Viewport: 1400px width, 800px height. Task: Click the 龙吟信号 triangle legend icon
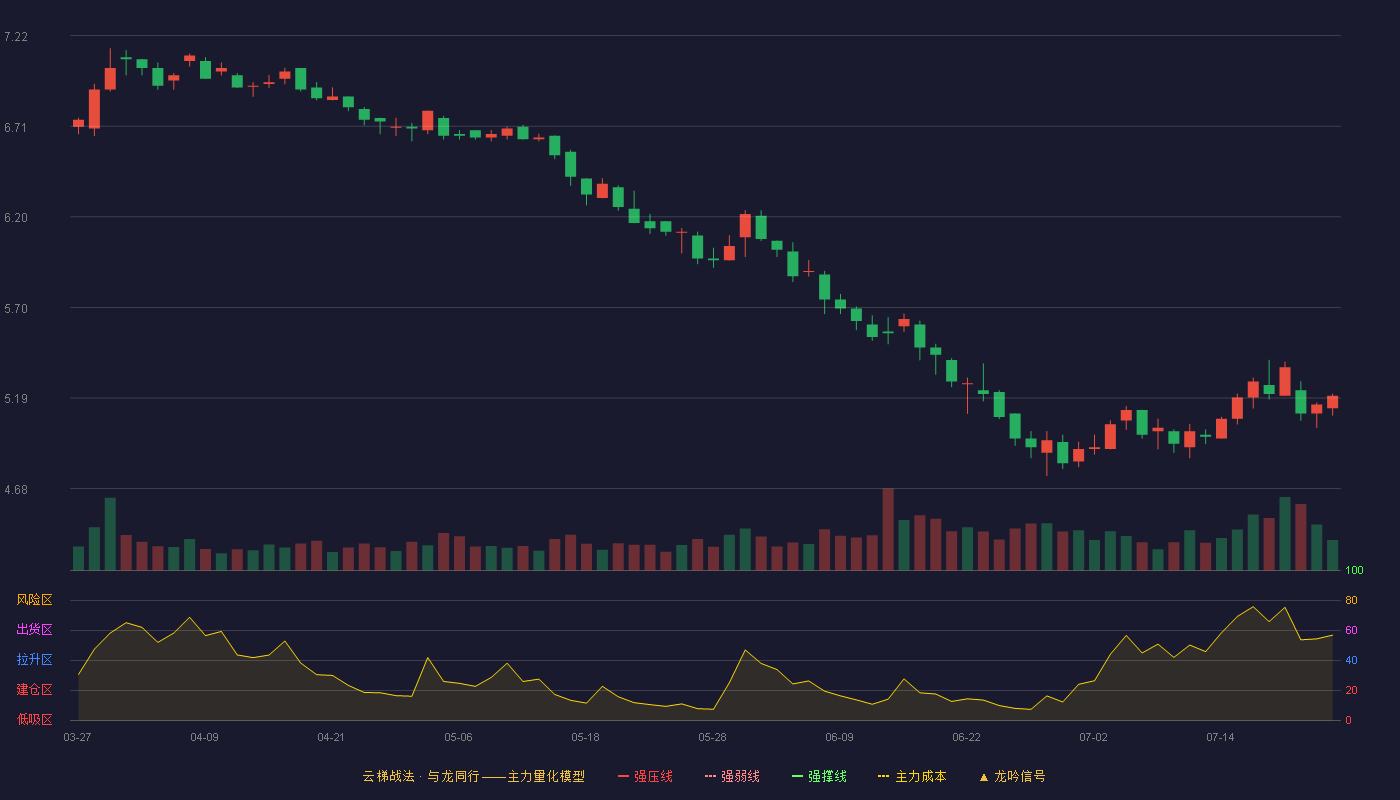click(x=983, y=776)
